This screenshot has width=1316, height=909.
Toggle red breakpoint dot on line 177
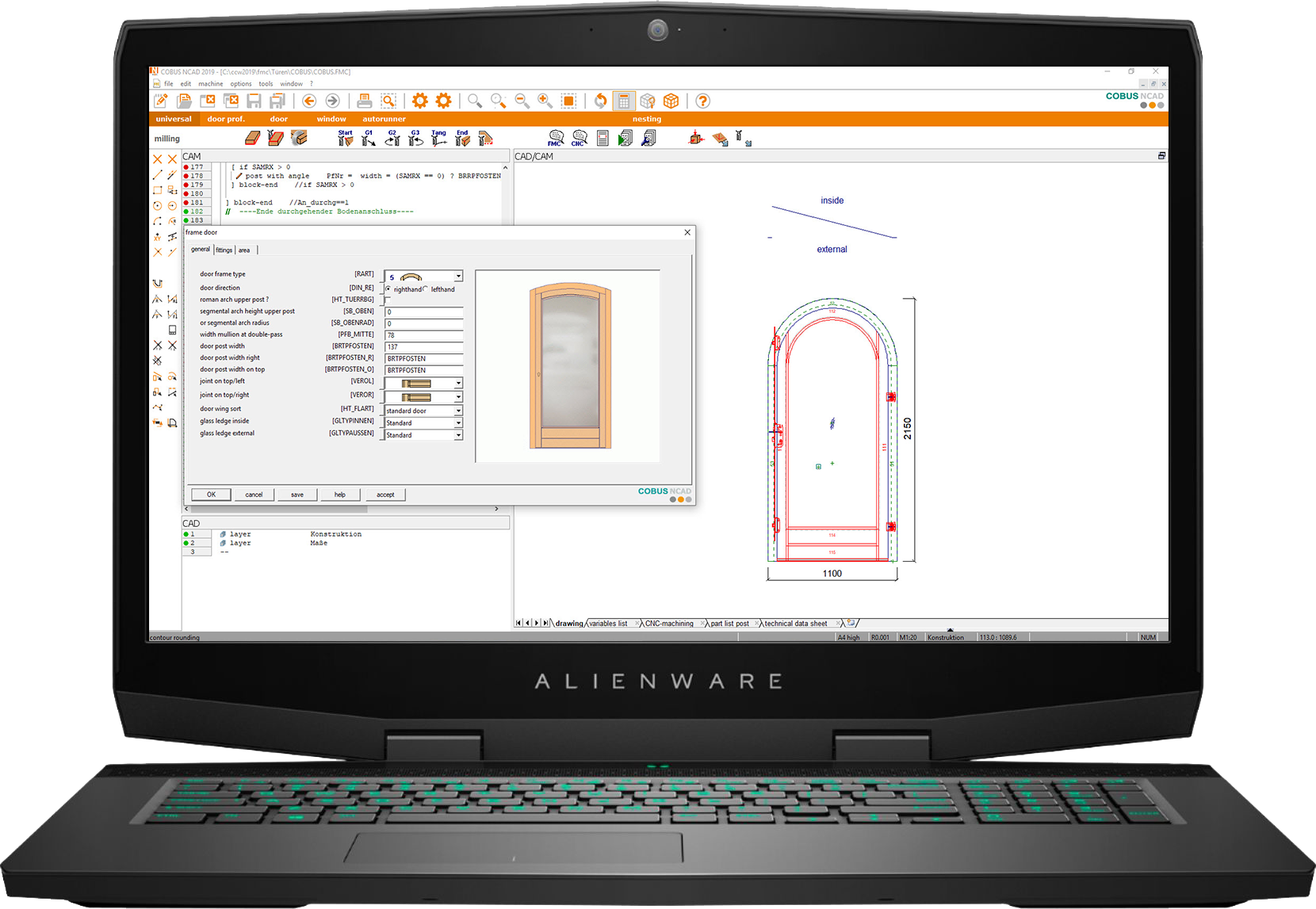(x=186, y=167)
